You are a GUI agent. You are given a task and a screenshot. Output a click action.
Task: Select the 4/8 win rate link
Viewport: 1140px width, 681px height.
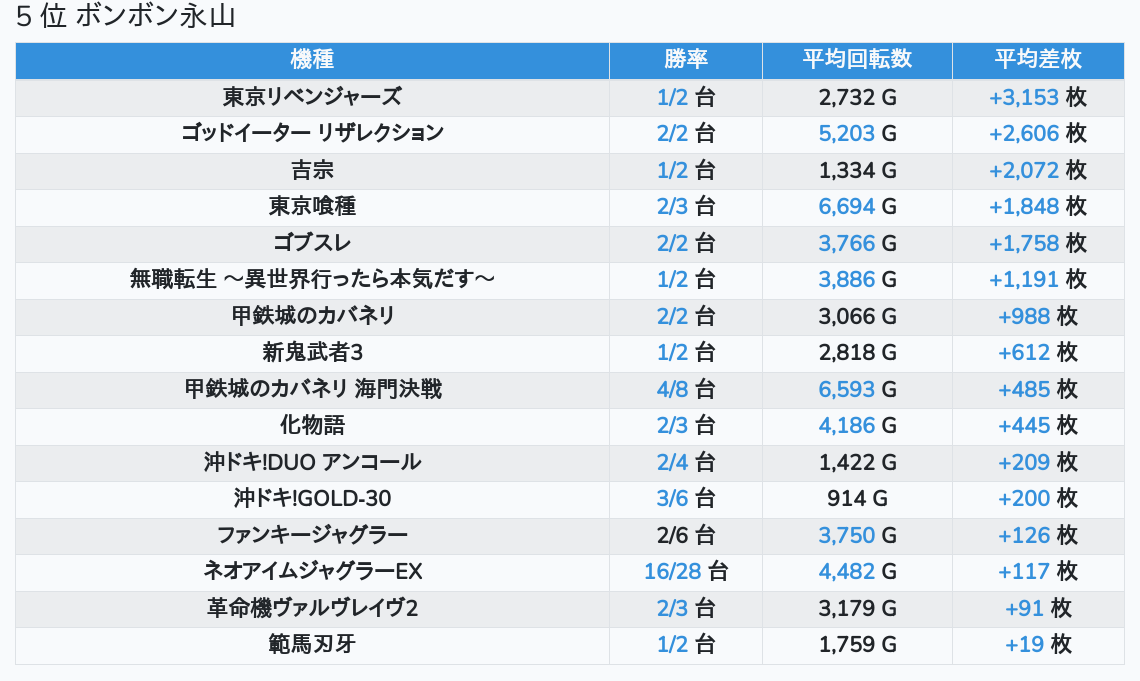click(x=673, y=389)
